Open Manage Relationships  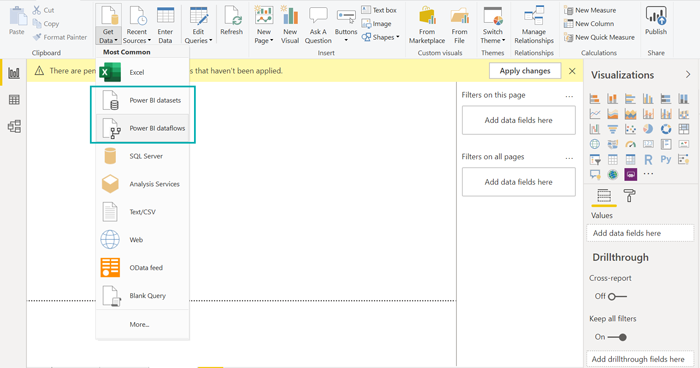(534, 25)
